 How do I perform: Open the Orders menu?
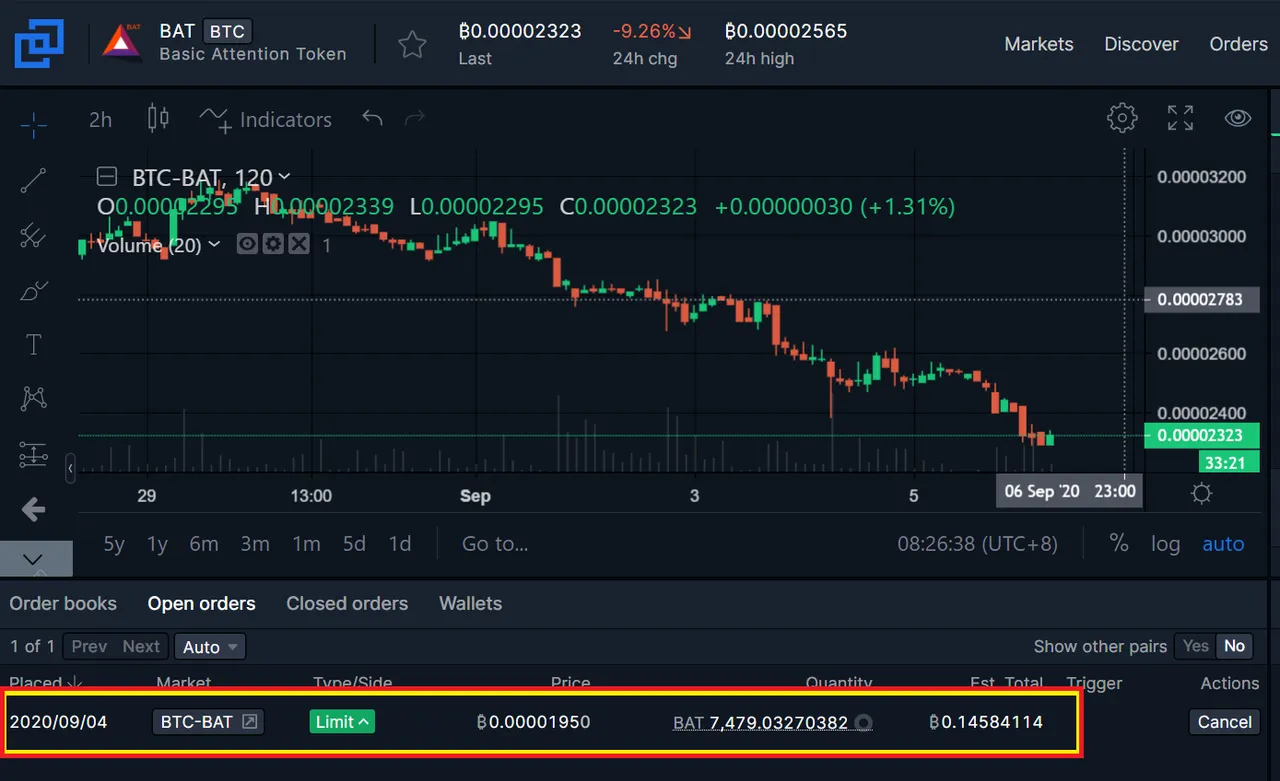click(x=1238, y=44)
